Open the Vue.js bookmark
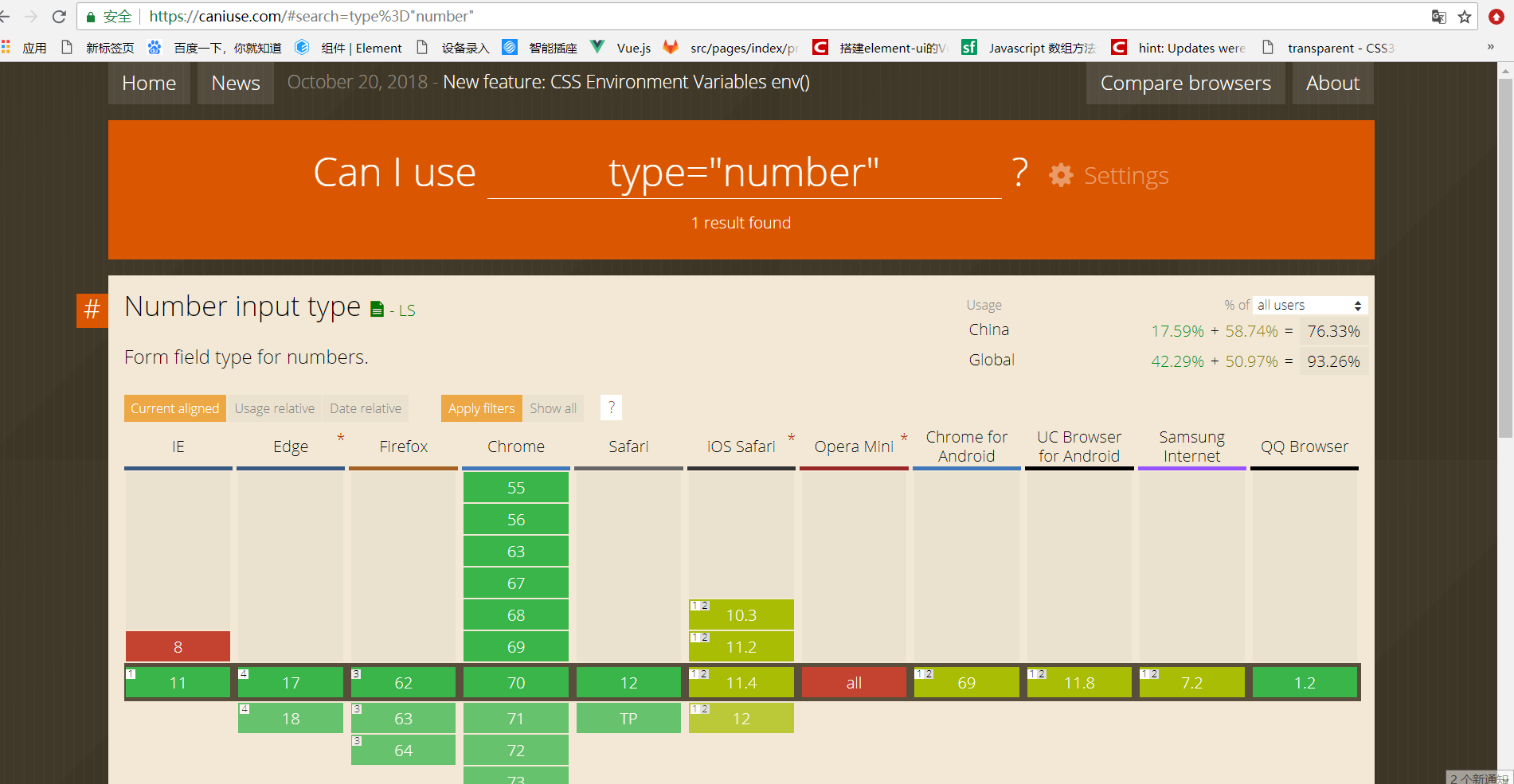 (x=620, y=48)
